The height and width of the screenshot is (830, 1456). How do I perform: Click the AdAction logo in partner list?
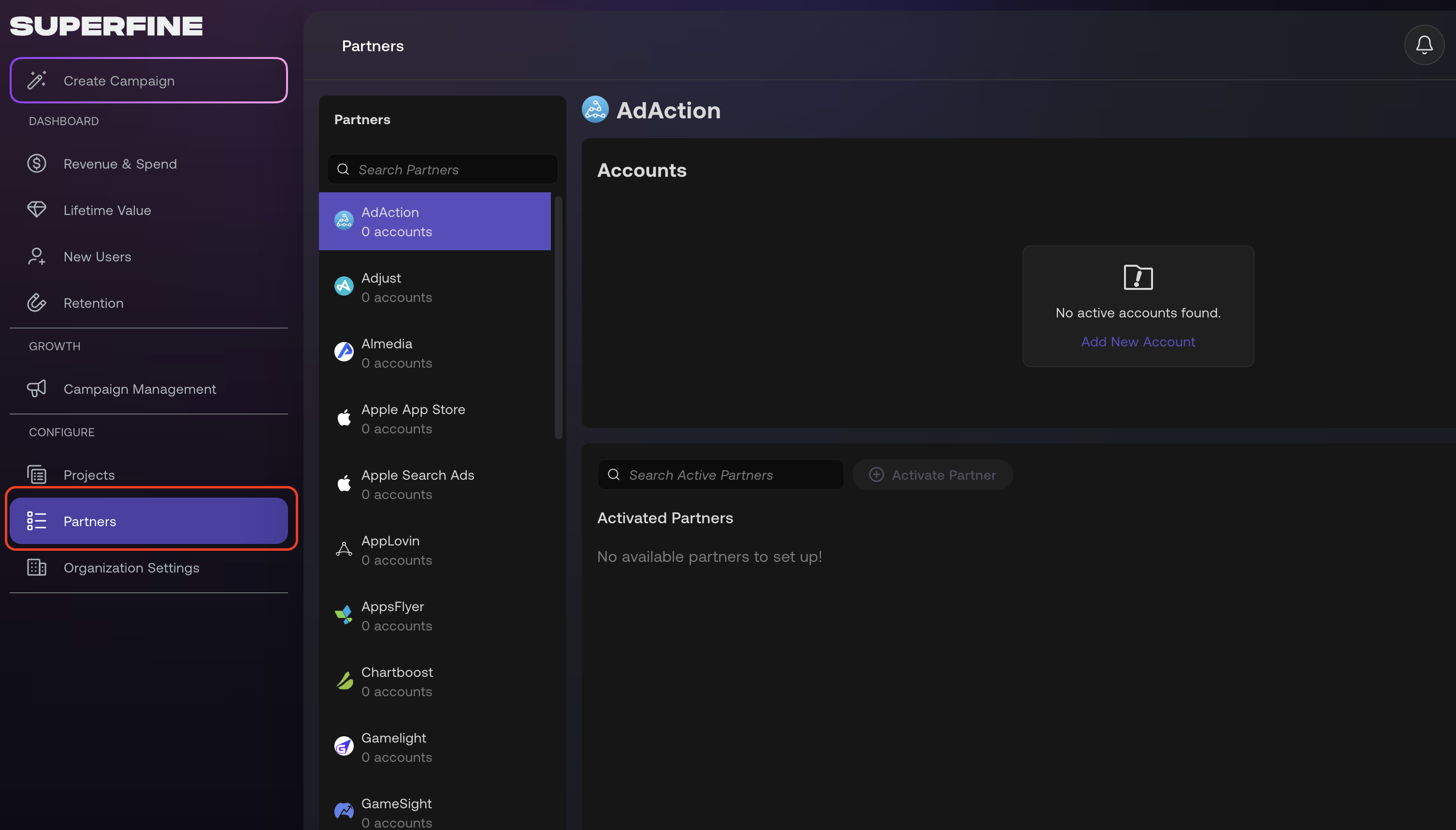pyautogui.click(x=344, y=221)
